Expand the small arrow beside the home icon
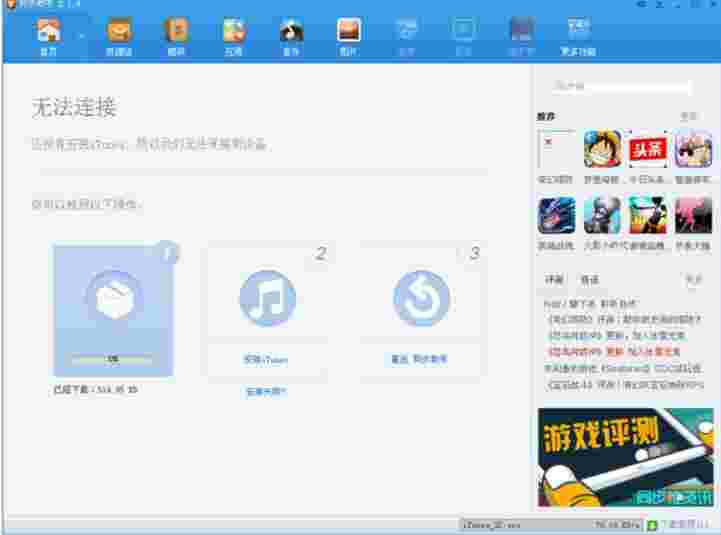The image size is (721, 535). click(x=82, y=35)
